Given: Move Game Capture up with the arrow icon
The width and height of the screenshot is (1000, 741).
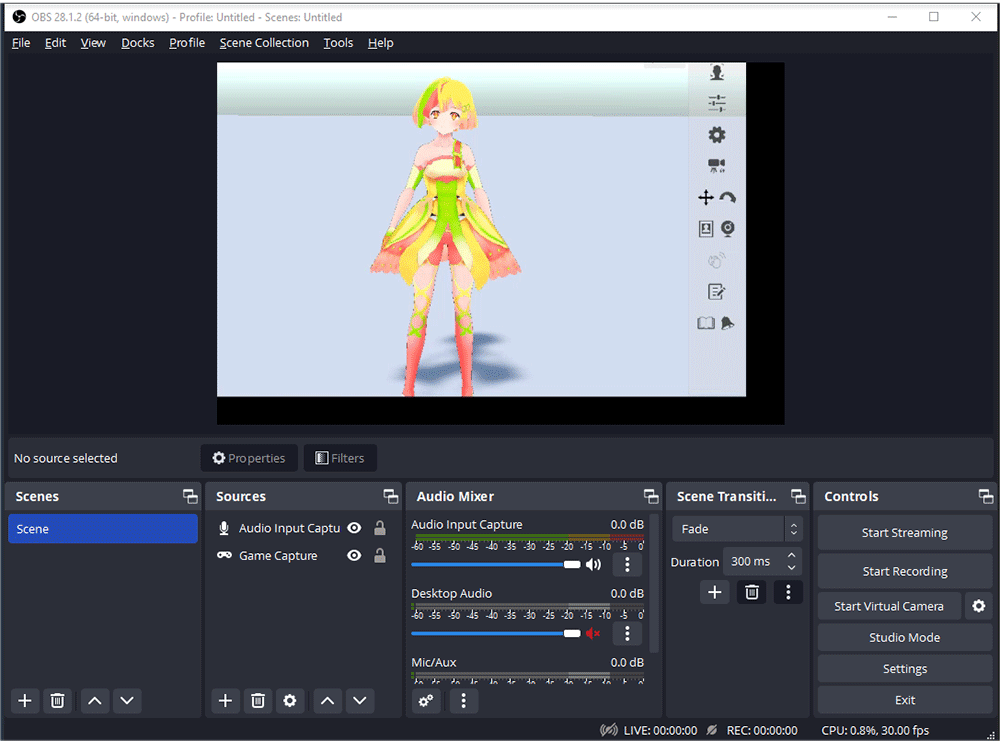Looking at the screenshot, I should [x=327, y=700].
